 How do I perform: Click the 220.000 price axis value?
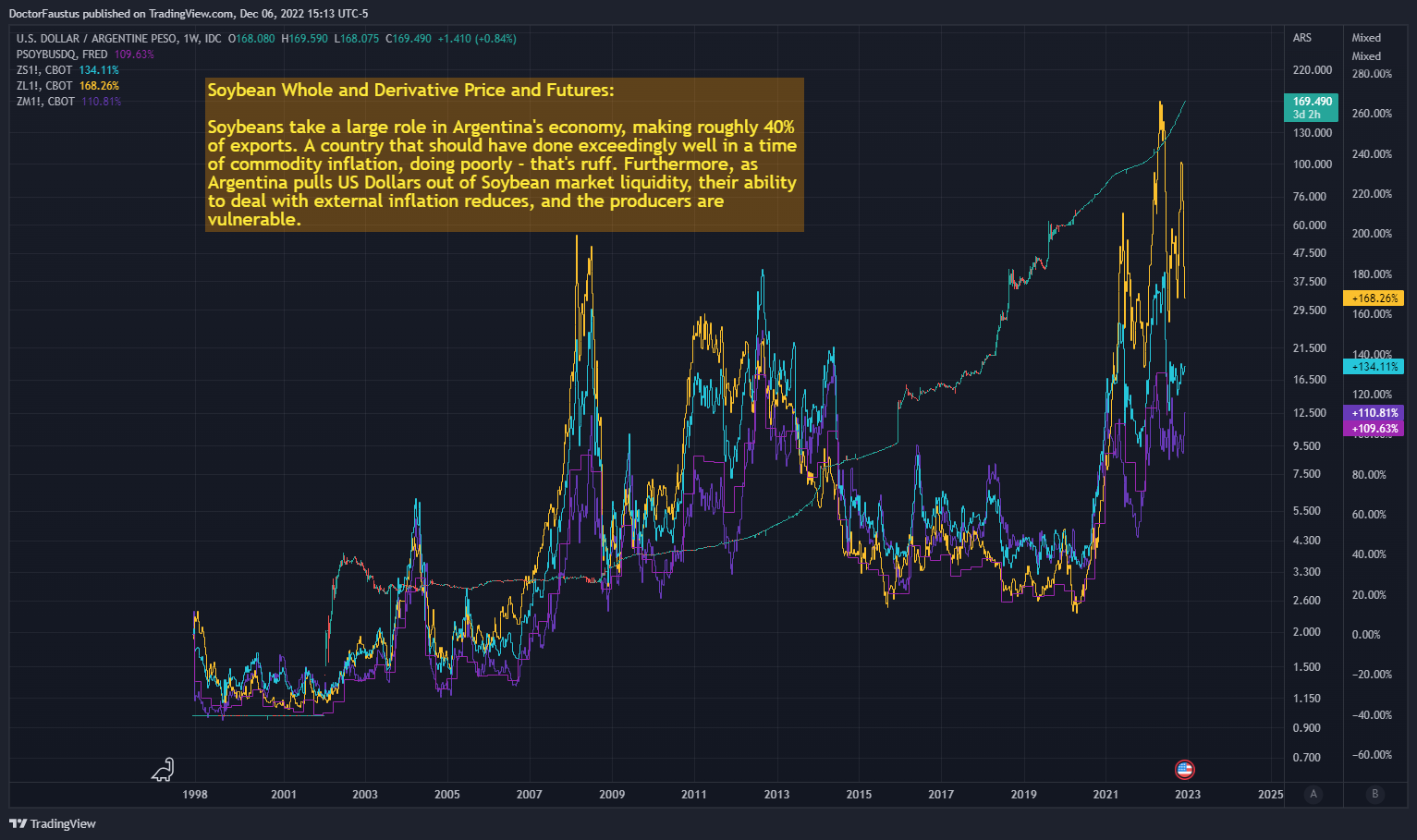tap(1313, 70)
